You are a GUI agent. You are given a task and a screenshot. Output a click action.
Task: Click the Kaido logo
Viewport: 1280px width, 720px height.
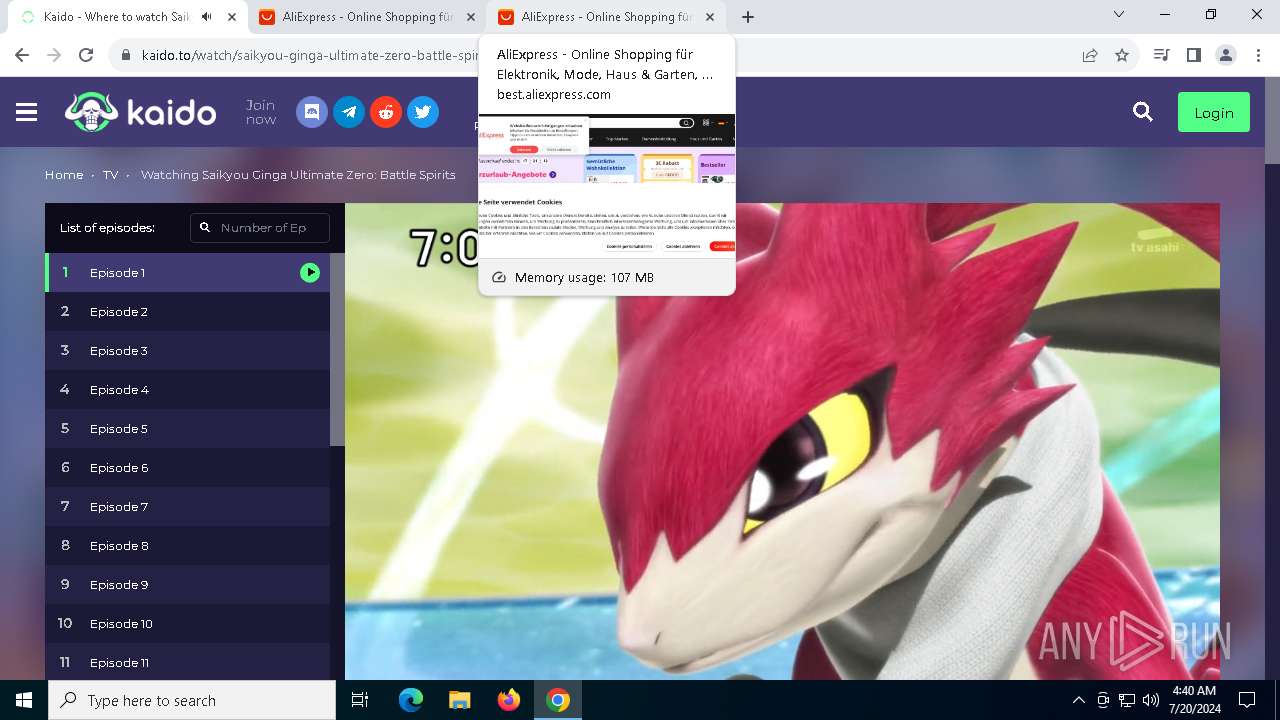coord(140,112)
